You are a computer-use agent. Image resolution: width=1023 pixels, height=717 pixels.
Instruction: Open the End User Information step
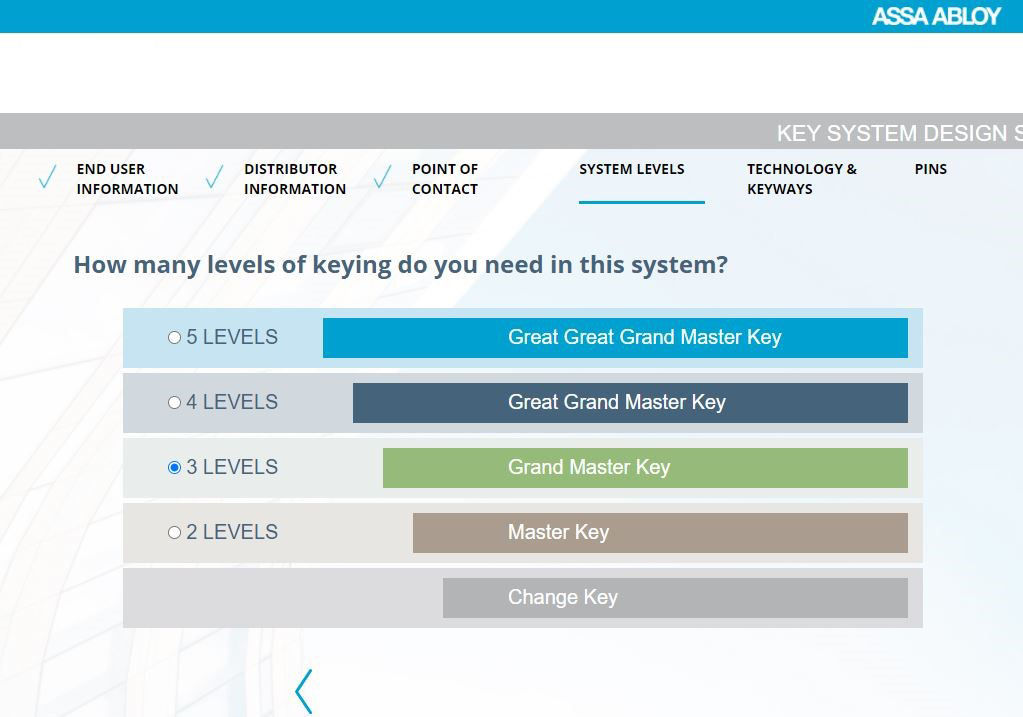point(127,179)
